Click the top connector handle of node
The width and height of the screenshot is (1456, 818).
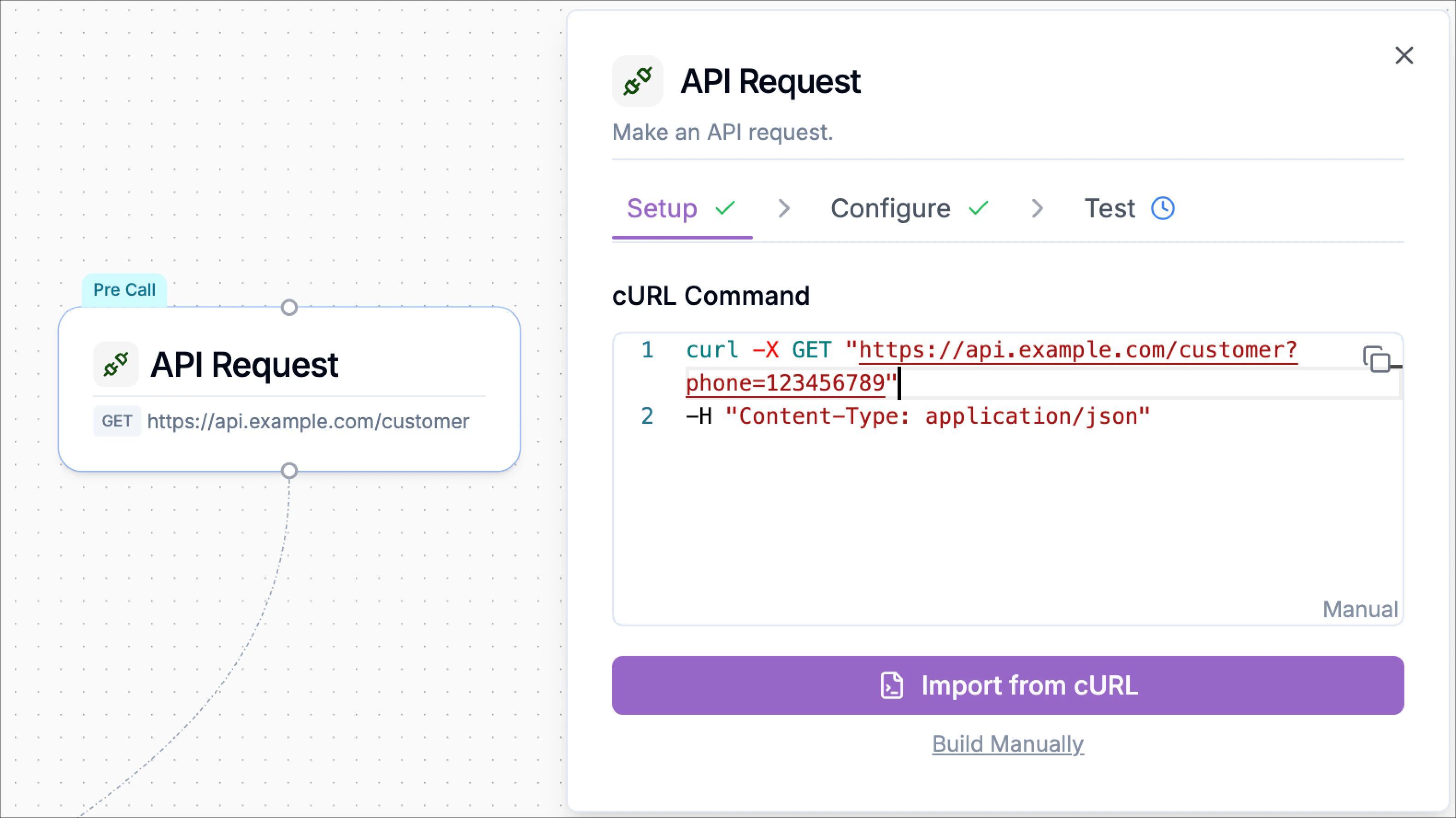(289, 308)
